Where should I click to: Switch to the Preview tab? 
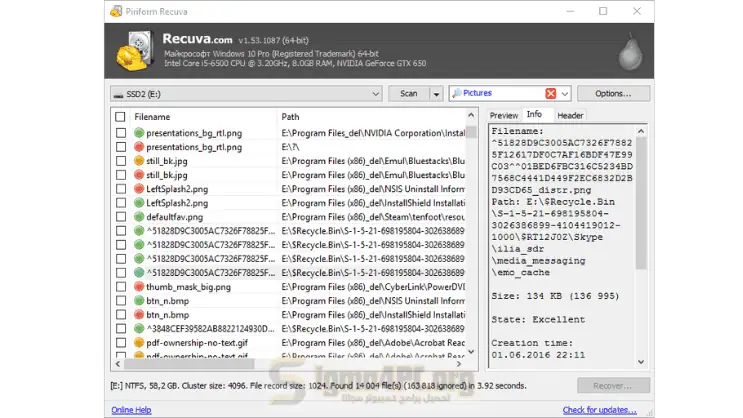tap(504, 116)
